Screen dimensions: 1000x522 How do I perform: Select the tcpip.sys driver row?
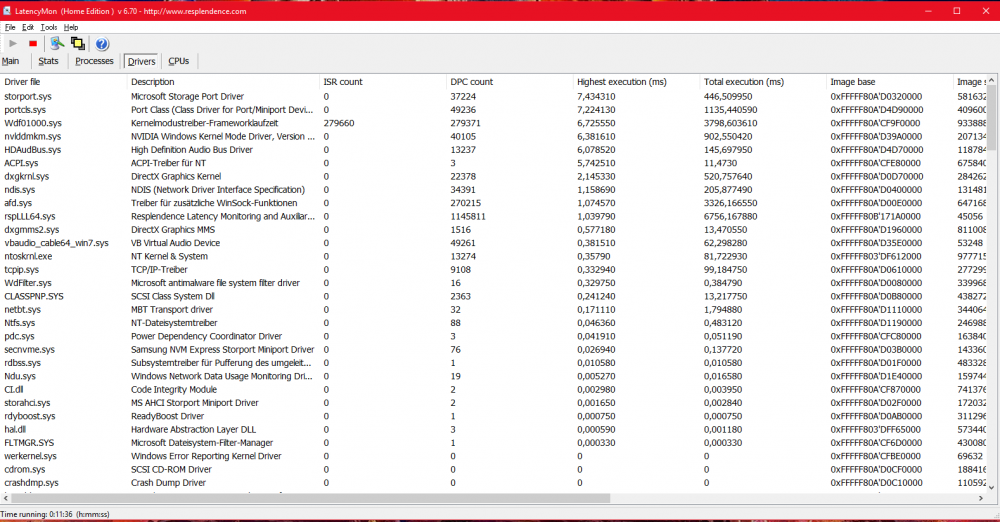click(494, 269)
